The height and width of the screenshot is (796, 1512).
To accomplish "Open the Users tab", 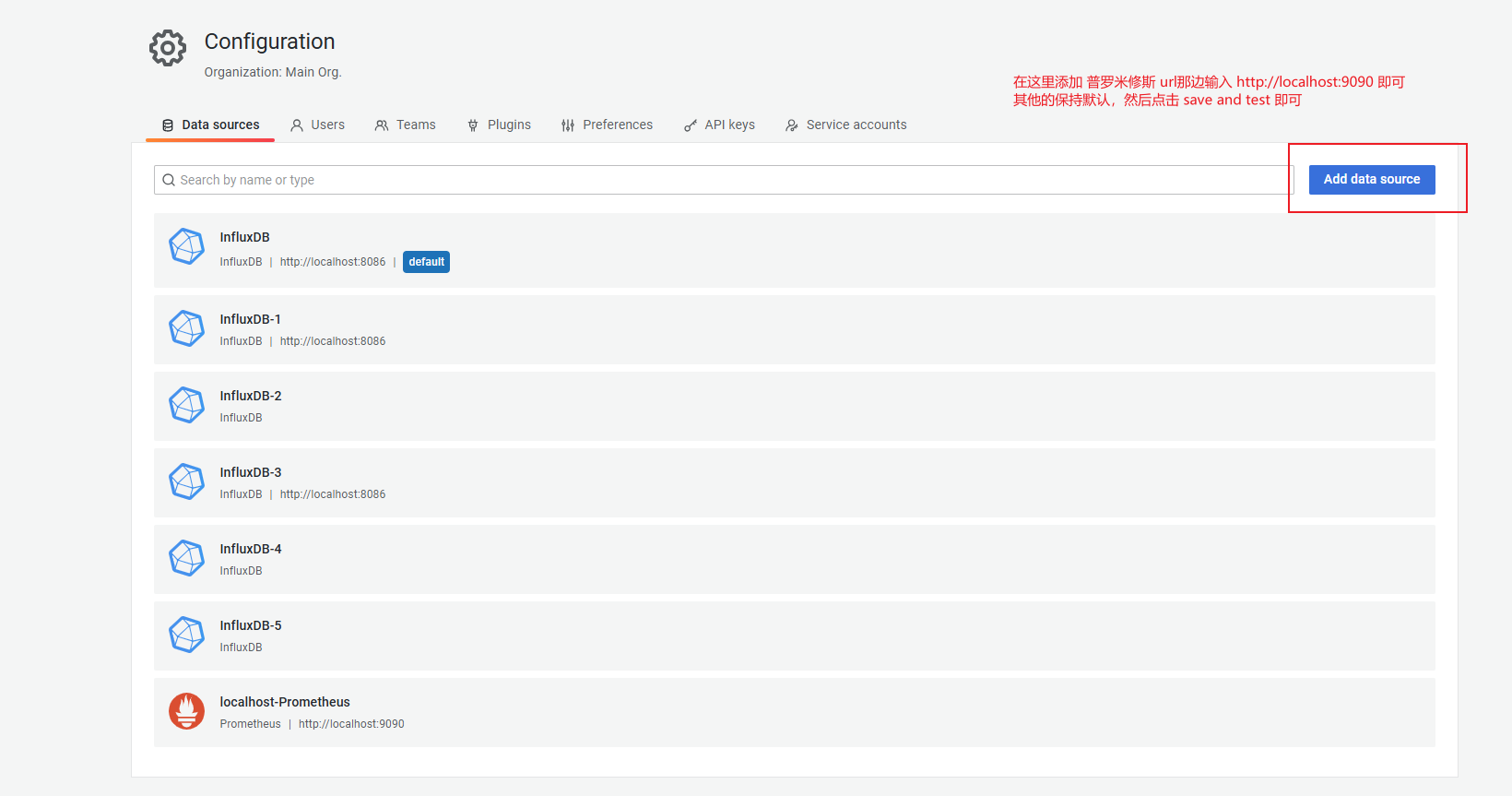I will click(318, 125).
